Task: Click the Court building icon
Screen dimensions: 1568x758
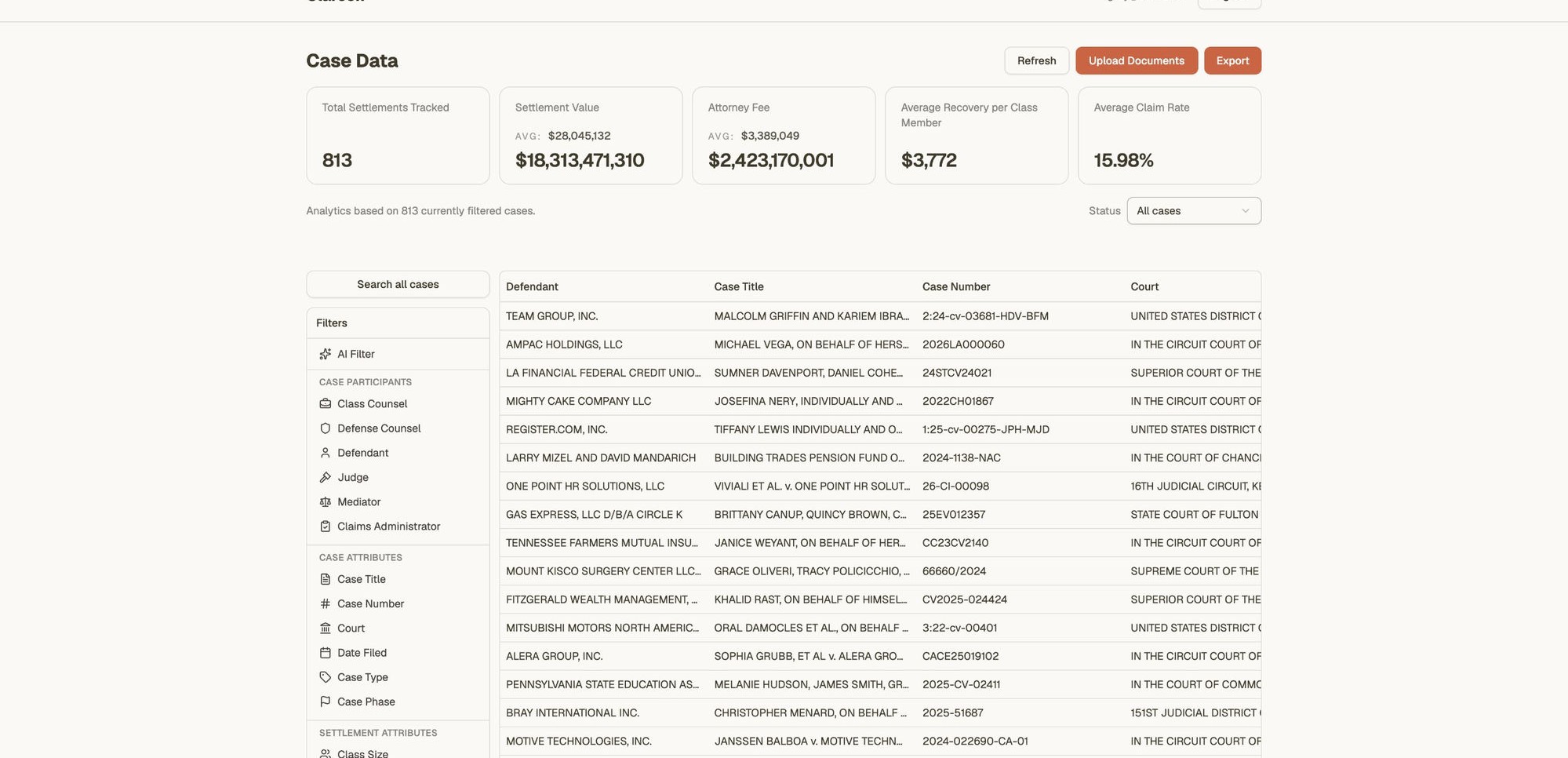Action: (325, 629)
